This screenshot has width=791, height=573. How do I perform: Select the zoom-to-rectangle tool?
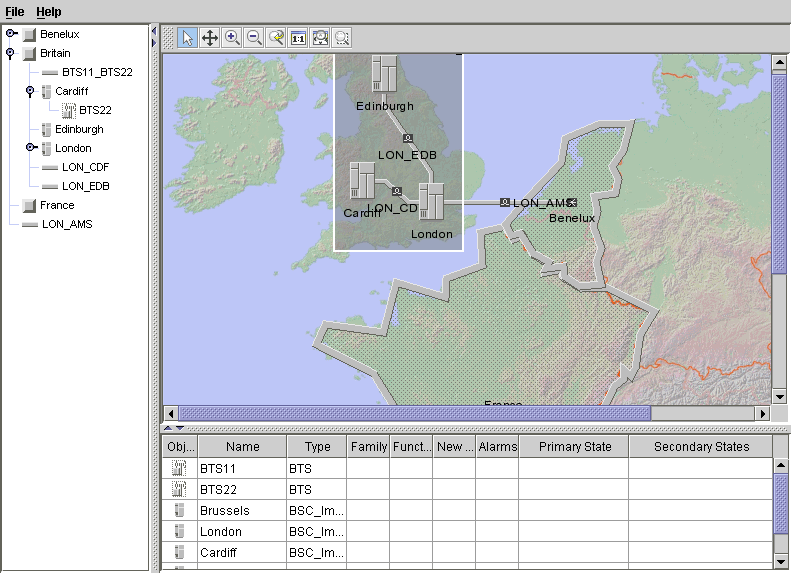tap(342, 38)
